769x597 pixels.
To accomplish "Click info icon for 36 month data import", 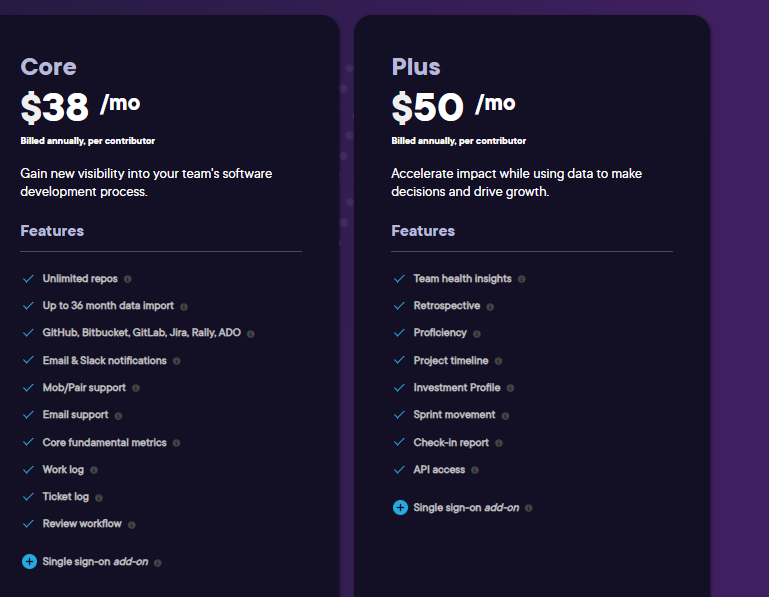I will pos(184,307).
